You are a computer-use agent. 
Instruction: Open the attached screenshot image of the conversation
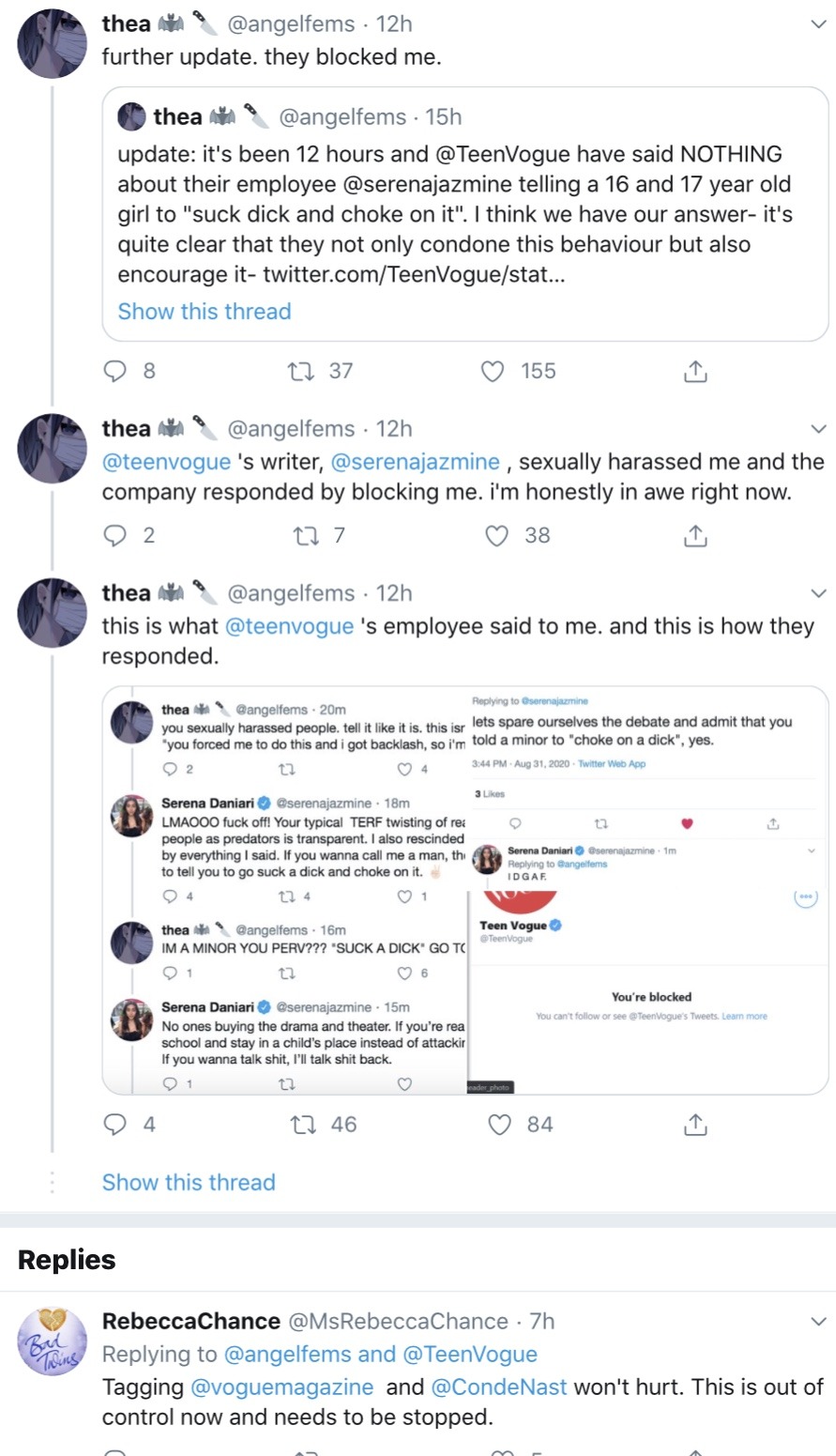(x=465, y=890)
